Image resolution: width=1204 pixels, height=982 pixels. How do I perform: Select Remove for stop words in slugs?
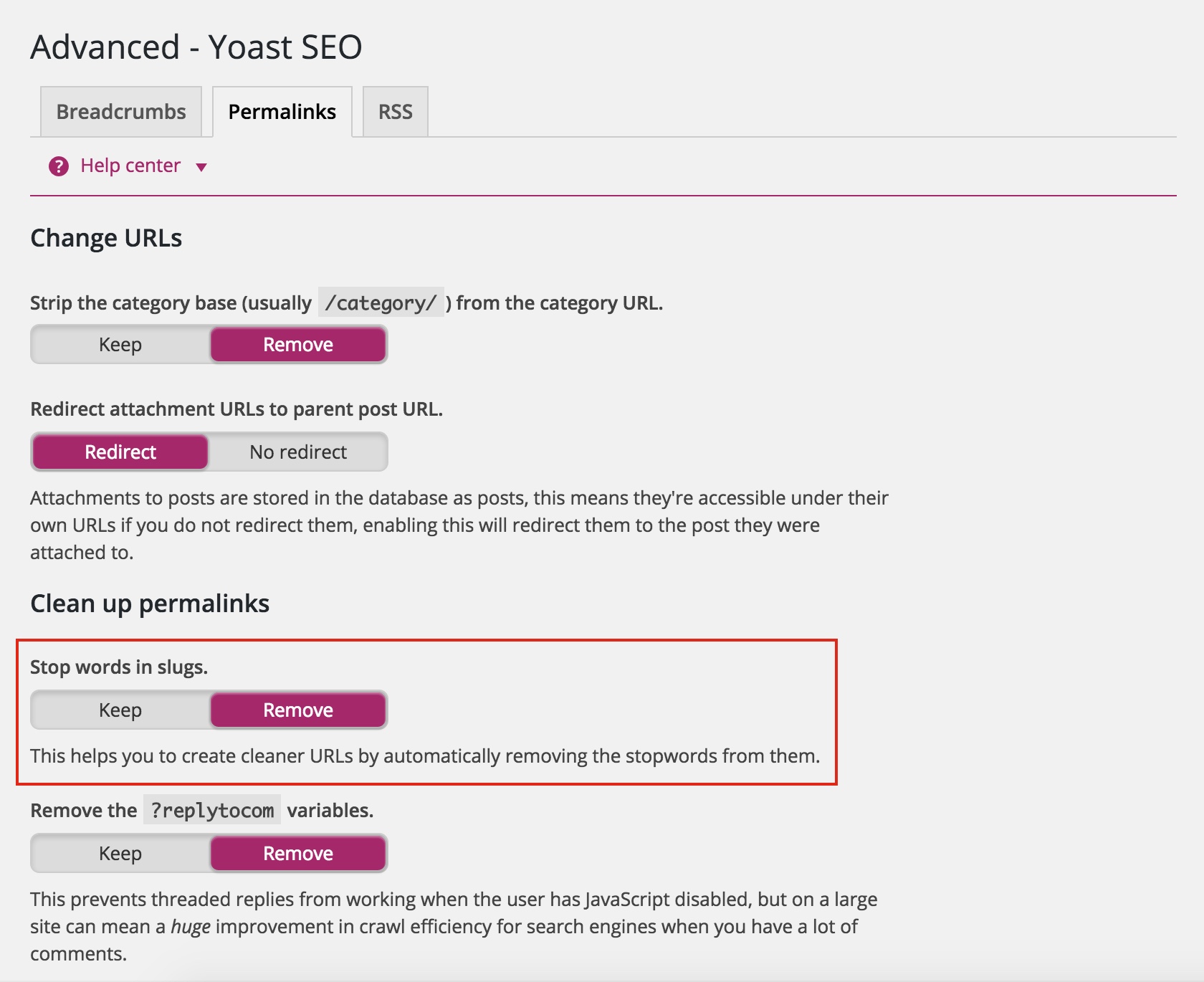298,710
